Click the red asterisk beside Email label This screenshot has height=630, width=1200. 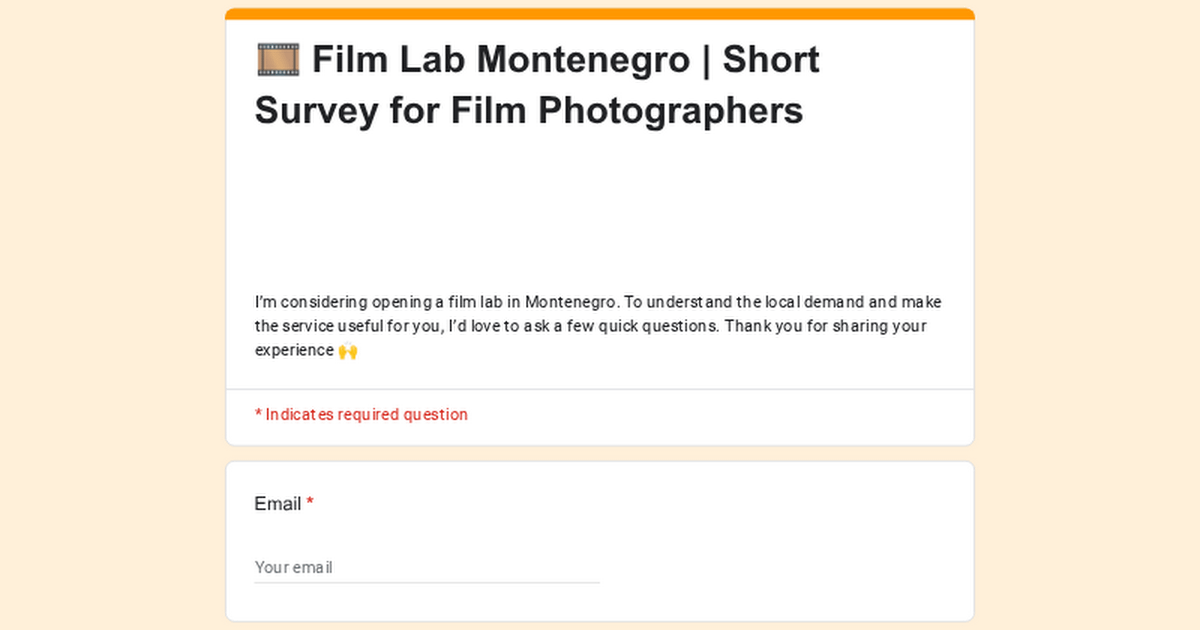tap(310, 504)
